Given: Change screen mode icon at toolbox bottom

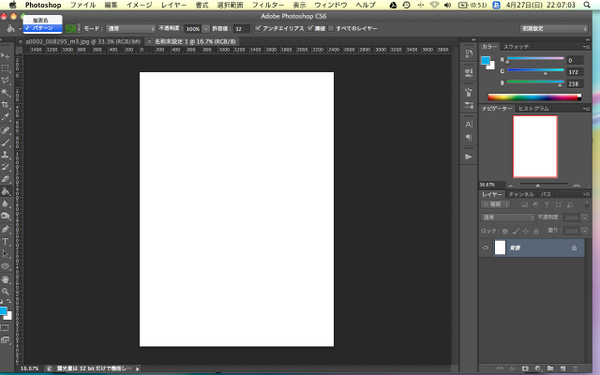Looking at the screenshot, I should click(x=5, y=340).
